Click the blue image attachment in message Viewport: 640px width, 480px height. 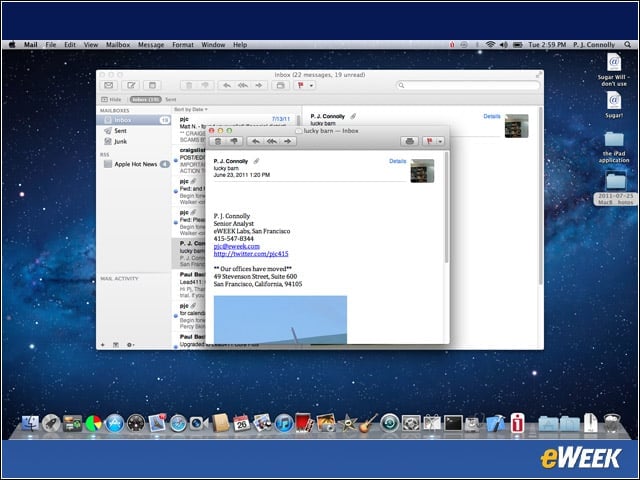click(x=280, y=320)
